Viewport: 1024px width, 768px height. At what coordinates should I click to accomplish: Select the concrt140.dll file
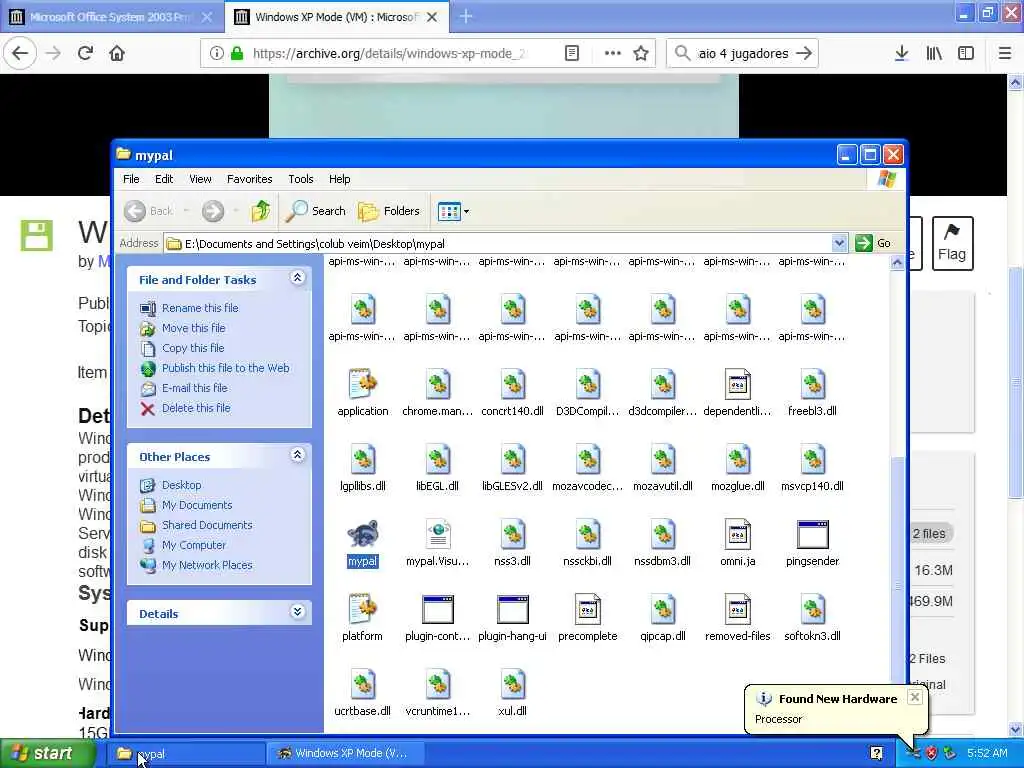(512, 385)
